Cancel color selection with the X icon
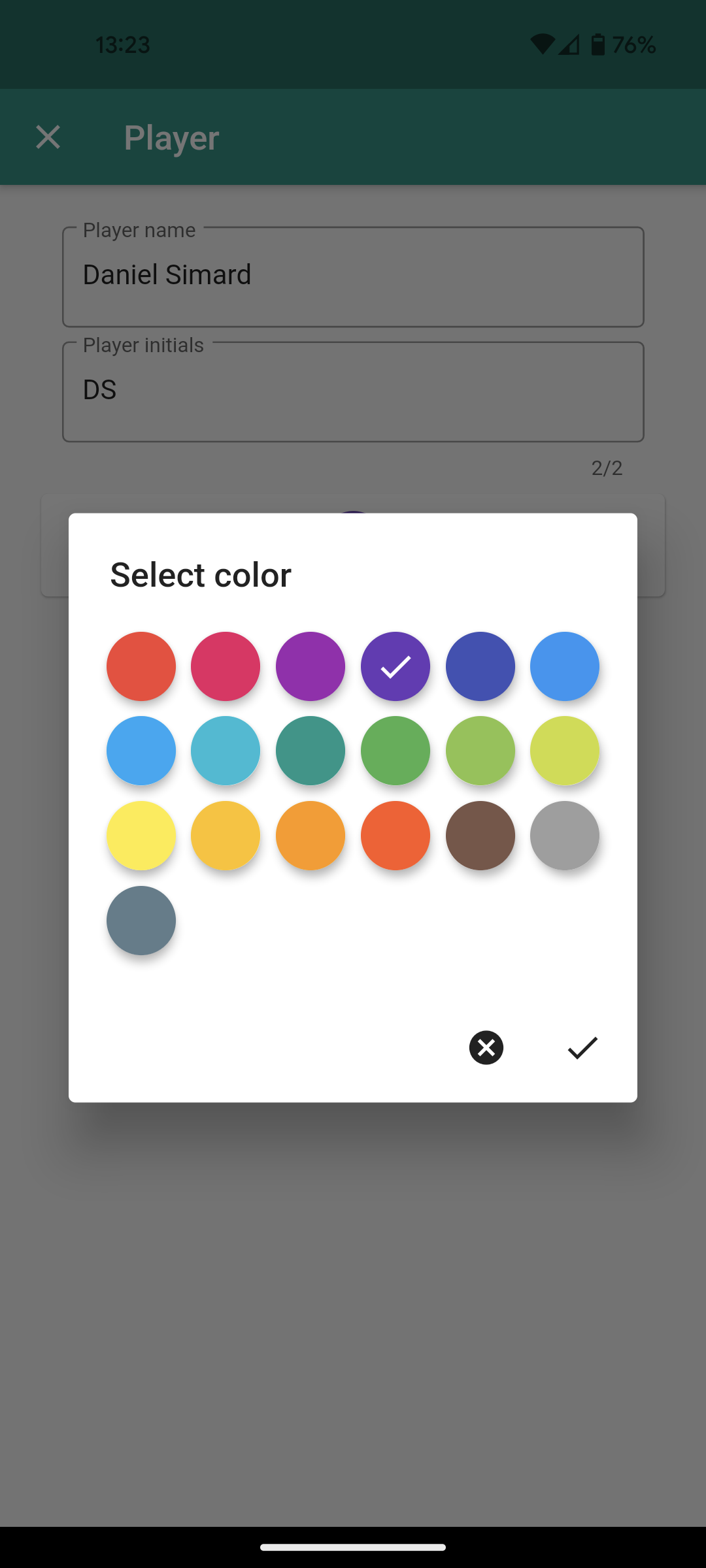Viewport: 706px width, 1568px height. (x=486, y=1048)
